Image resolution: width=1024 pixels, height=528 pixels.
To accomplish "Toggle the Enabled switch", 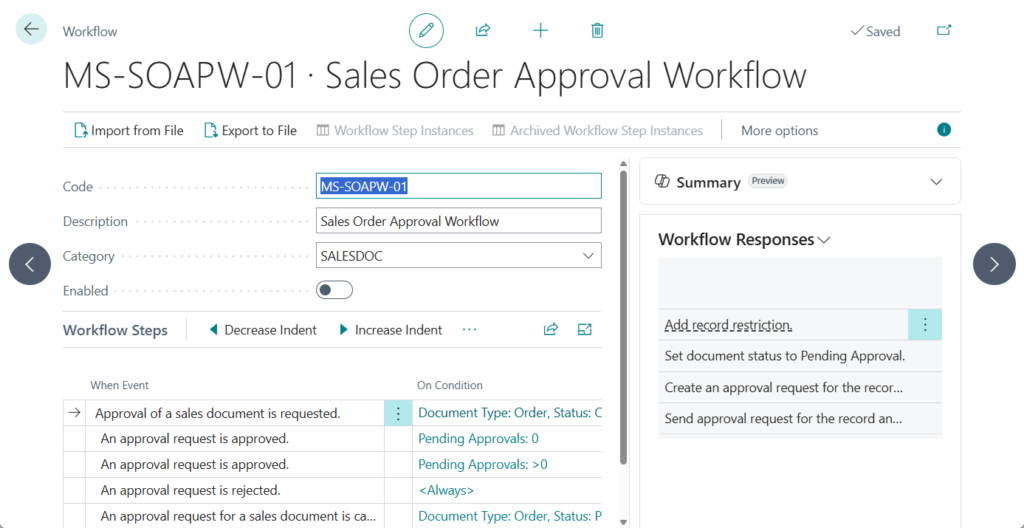I will tap(334, 291).
